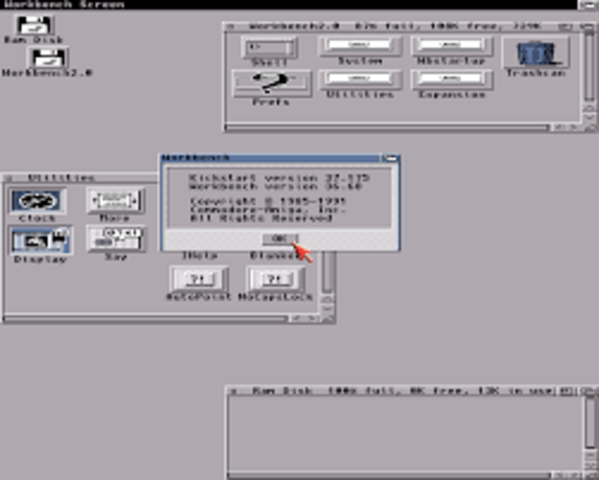
Task: Click scroll-down arrow in Utilities window
Action: [327, 309]
